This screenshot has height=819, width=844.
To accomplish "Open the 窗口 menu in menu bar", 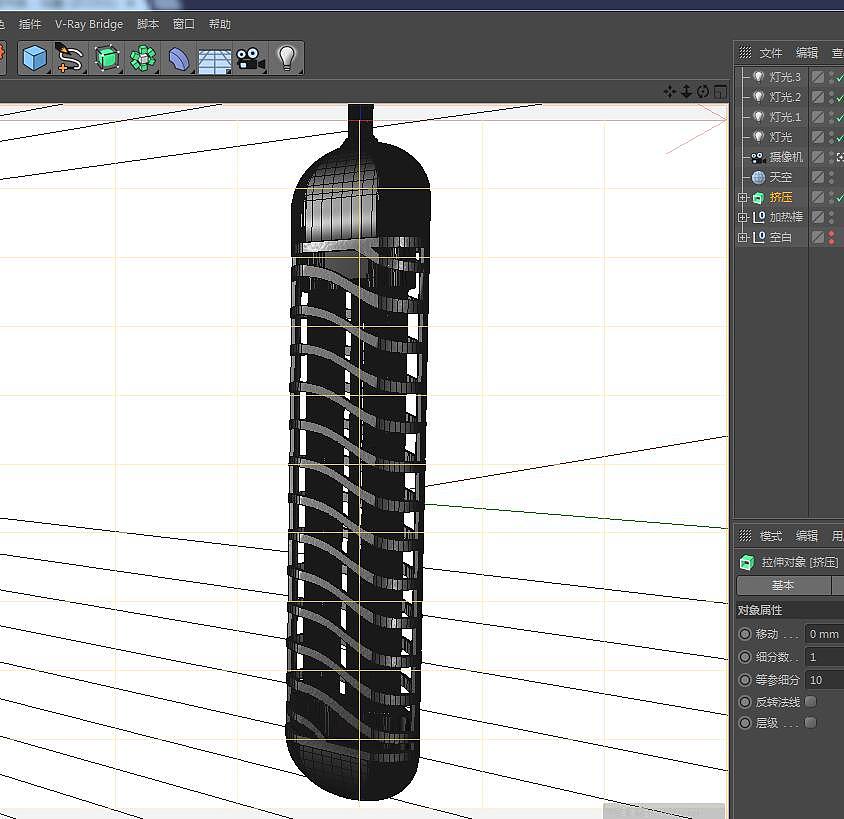I will (x=183, y=24).
